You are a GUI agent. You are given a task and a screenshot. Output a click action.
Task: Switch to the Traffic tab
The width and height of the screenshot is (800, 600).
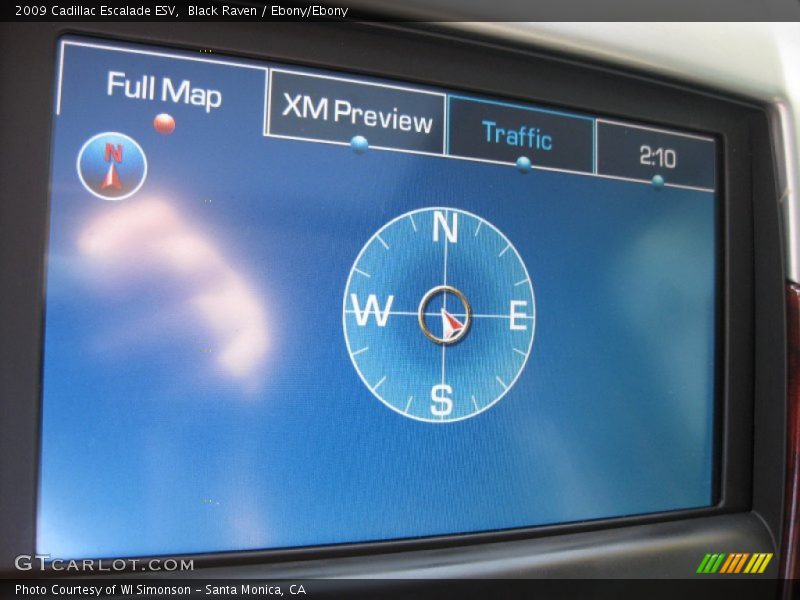point(520,134)
